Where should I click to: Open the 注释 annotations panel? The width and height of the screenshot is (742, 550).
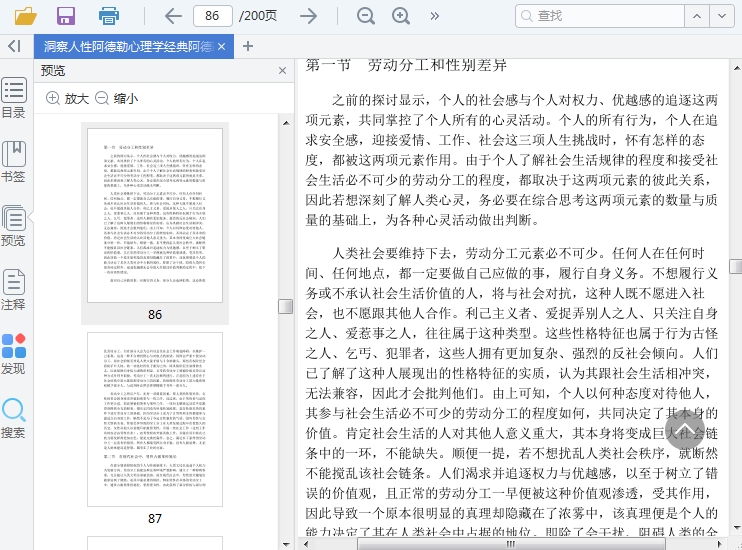point(14,291)
